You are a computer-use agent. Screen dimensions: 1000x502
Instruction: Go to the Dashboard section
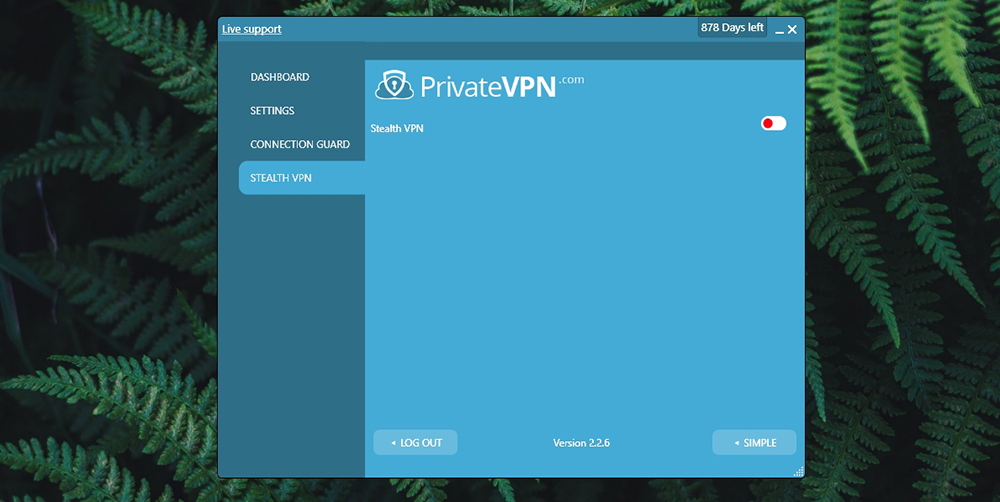(x=279, y=77)
